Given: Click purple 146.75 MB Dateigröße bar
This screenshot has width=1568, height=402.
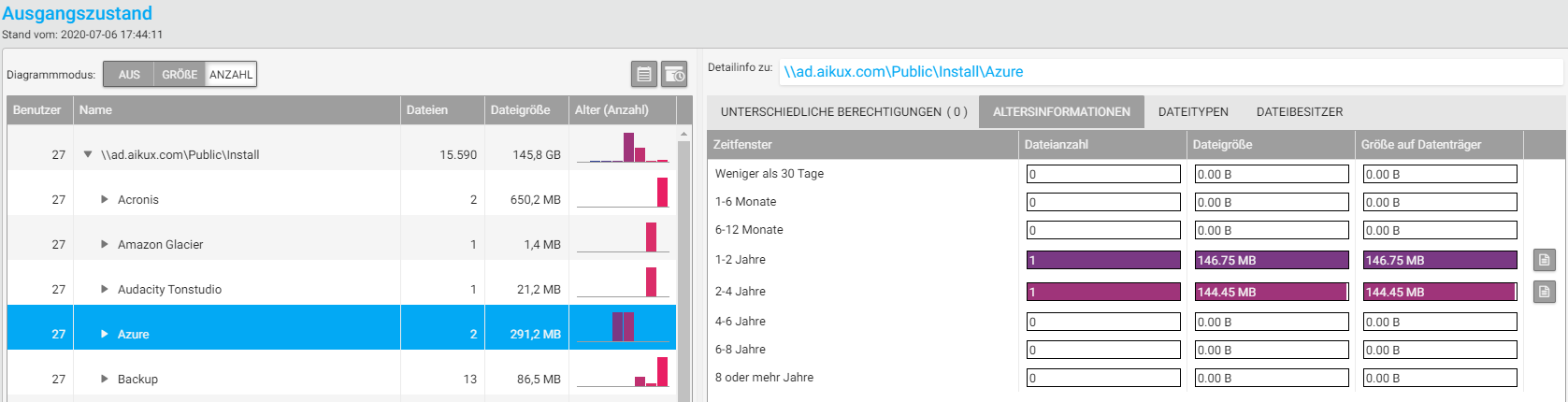Looking at the screenshot, I should point(1272,261).
